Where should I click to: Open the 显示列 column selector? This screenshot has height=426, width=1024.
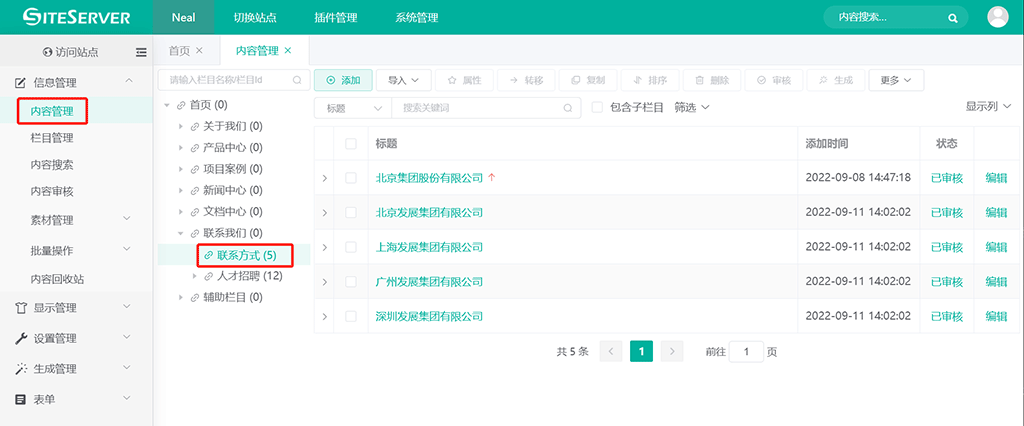coord(987,106)
